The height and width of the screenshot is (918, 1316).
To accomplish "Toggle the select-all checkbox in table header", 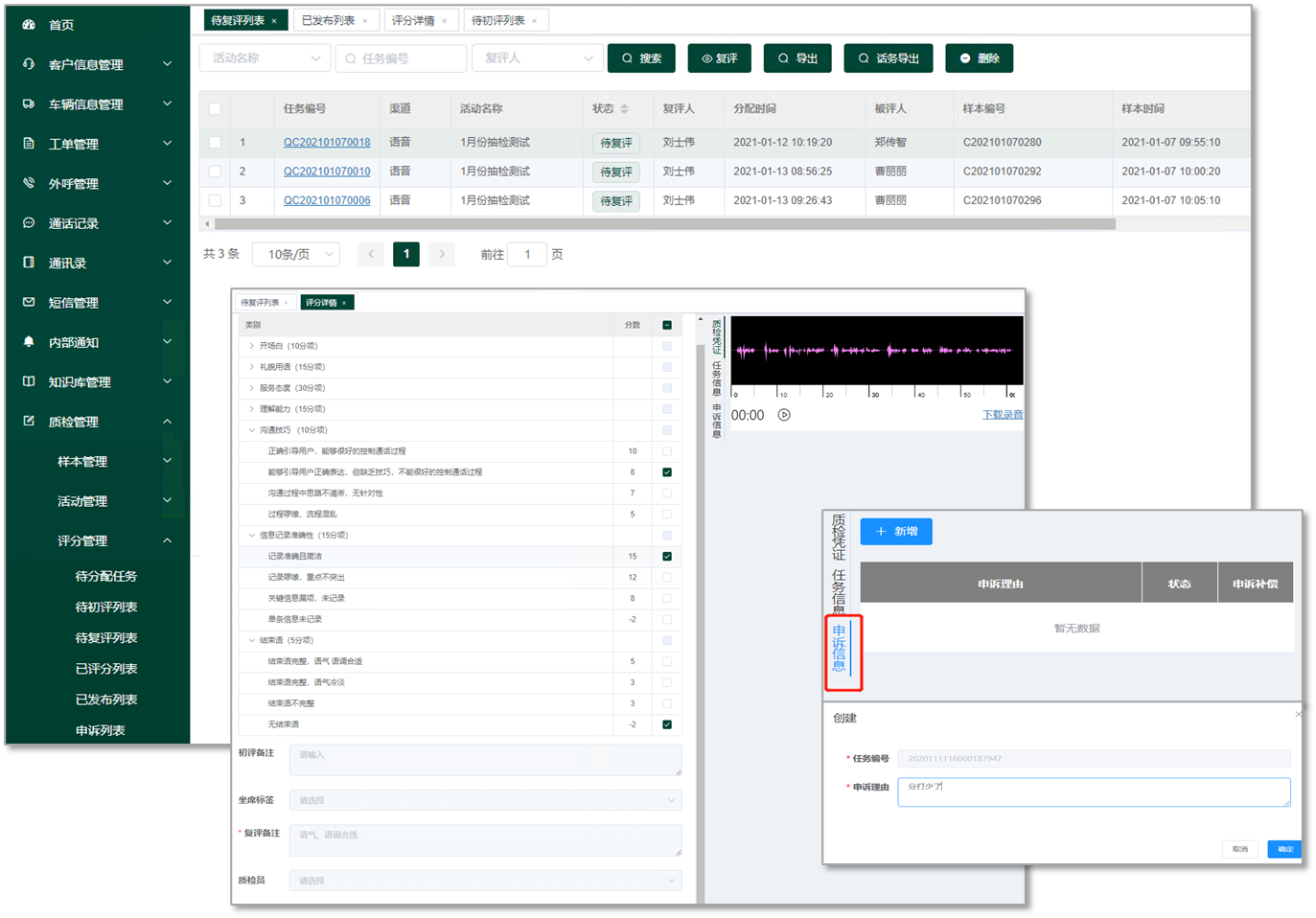I will [215, 109].
